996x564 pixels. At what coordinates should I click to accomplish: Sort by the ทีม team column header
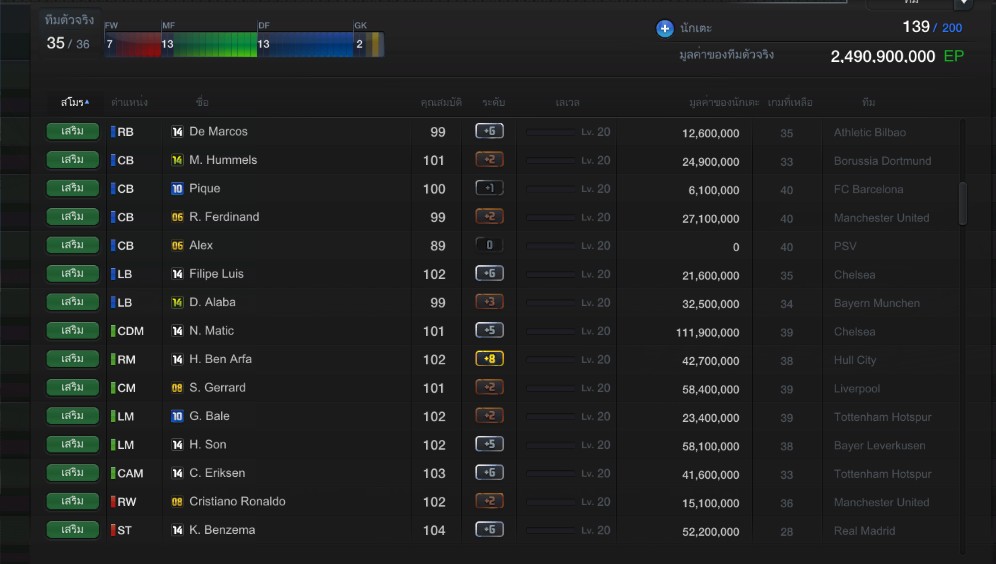pyautogui.click(x=868, y=102)
